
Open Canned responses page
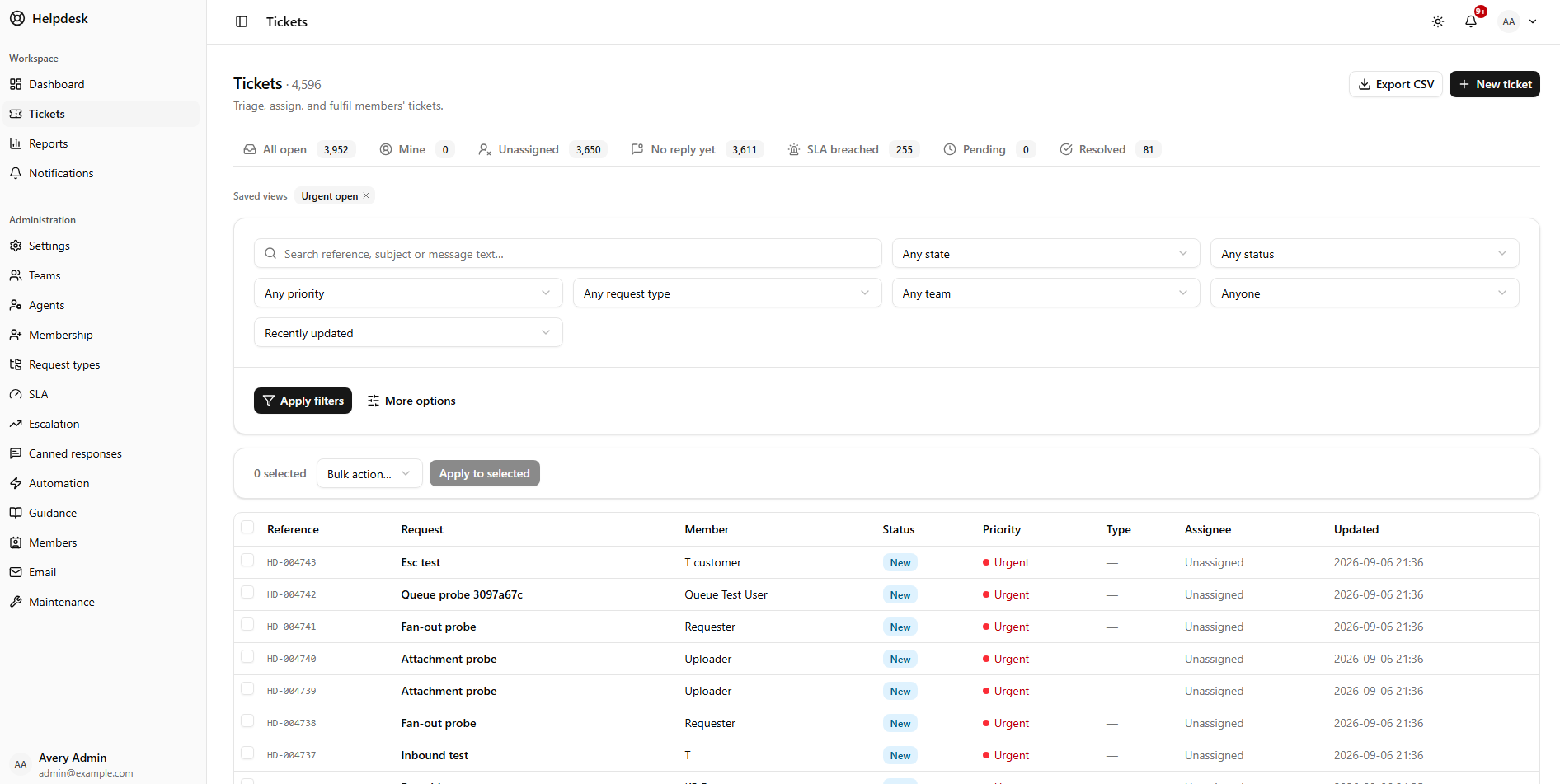(100, 453)
